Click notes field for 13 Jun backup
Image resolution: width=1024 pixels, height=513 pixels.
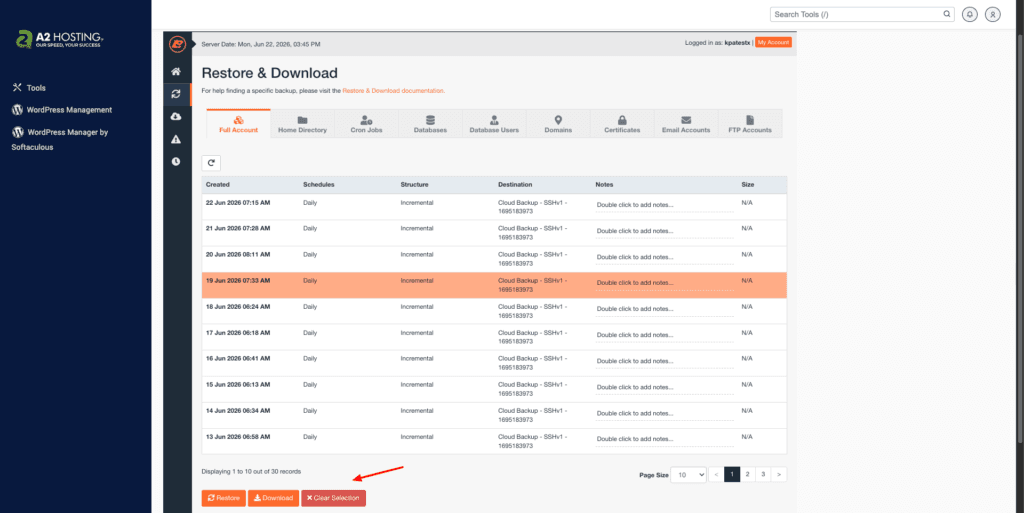pos(664,439)
